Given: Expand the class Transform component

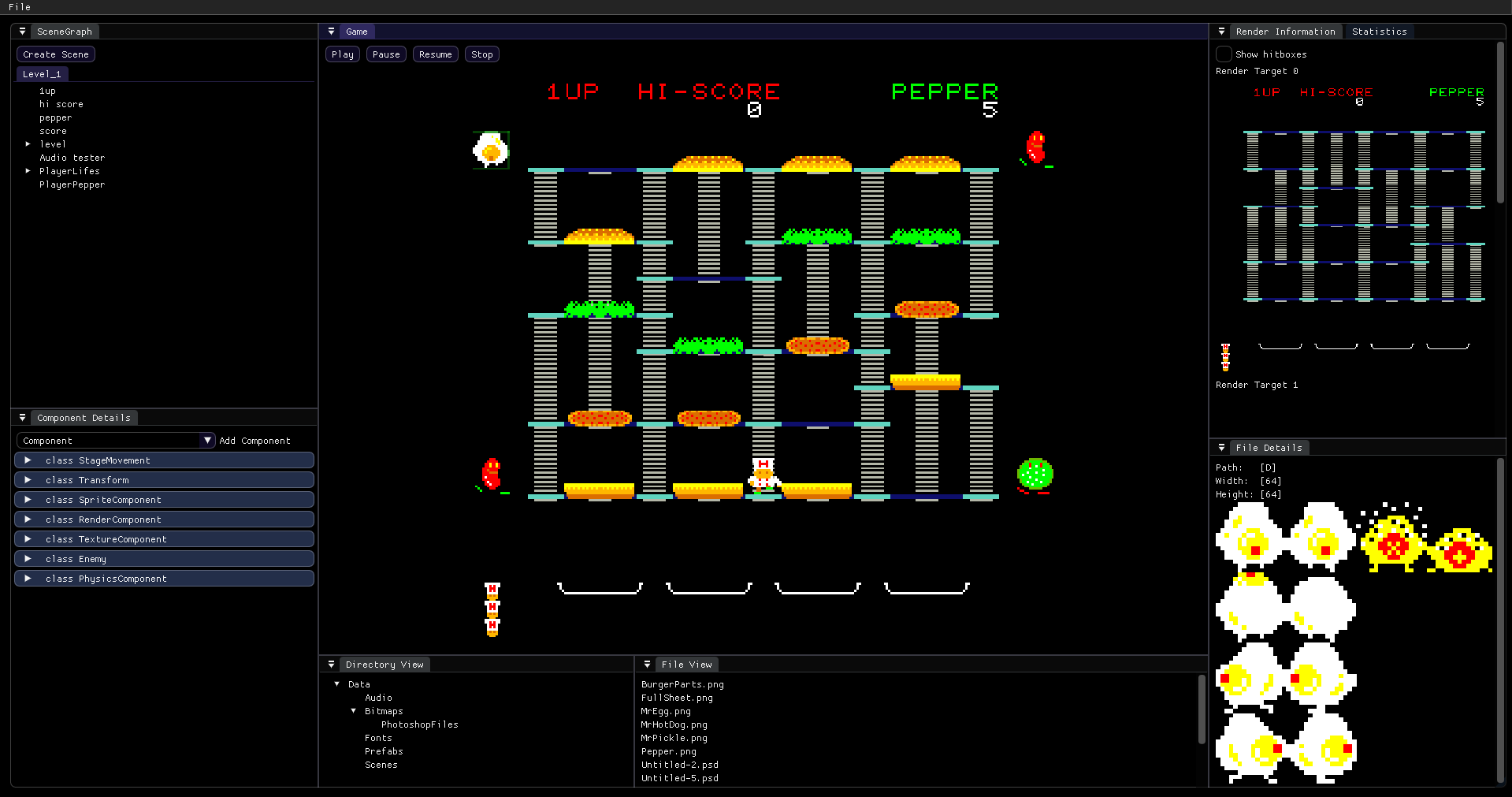Looking at the screenshot, I should [28, 479].
